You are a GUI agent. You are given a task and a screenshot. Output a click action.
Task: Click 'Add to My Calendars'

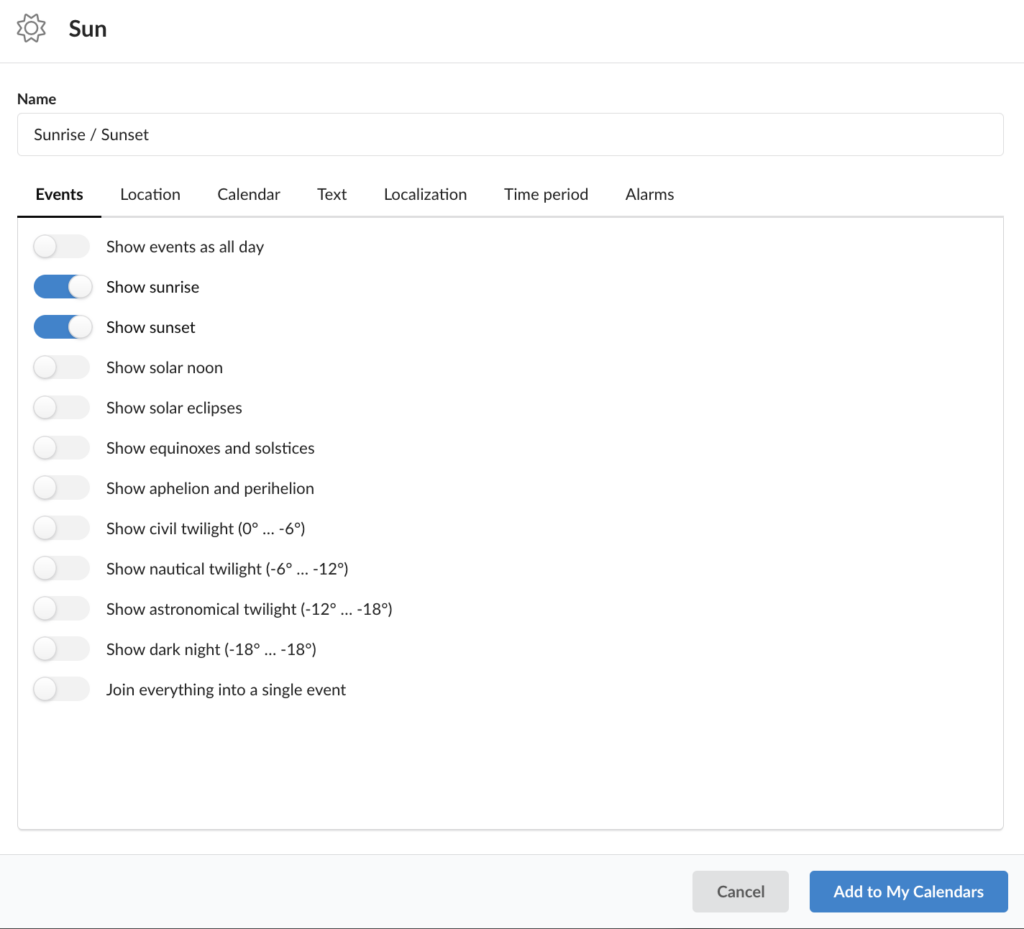click(907, 891)
